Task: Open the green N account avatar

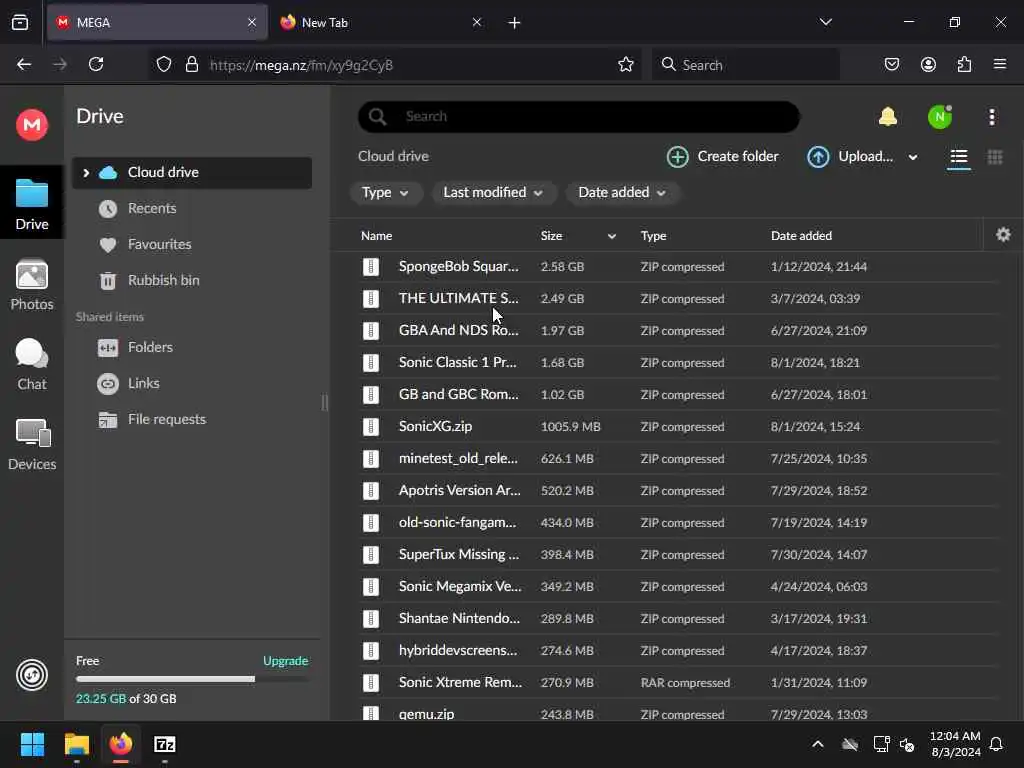Action: click(940, 117)
